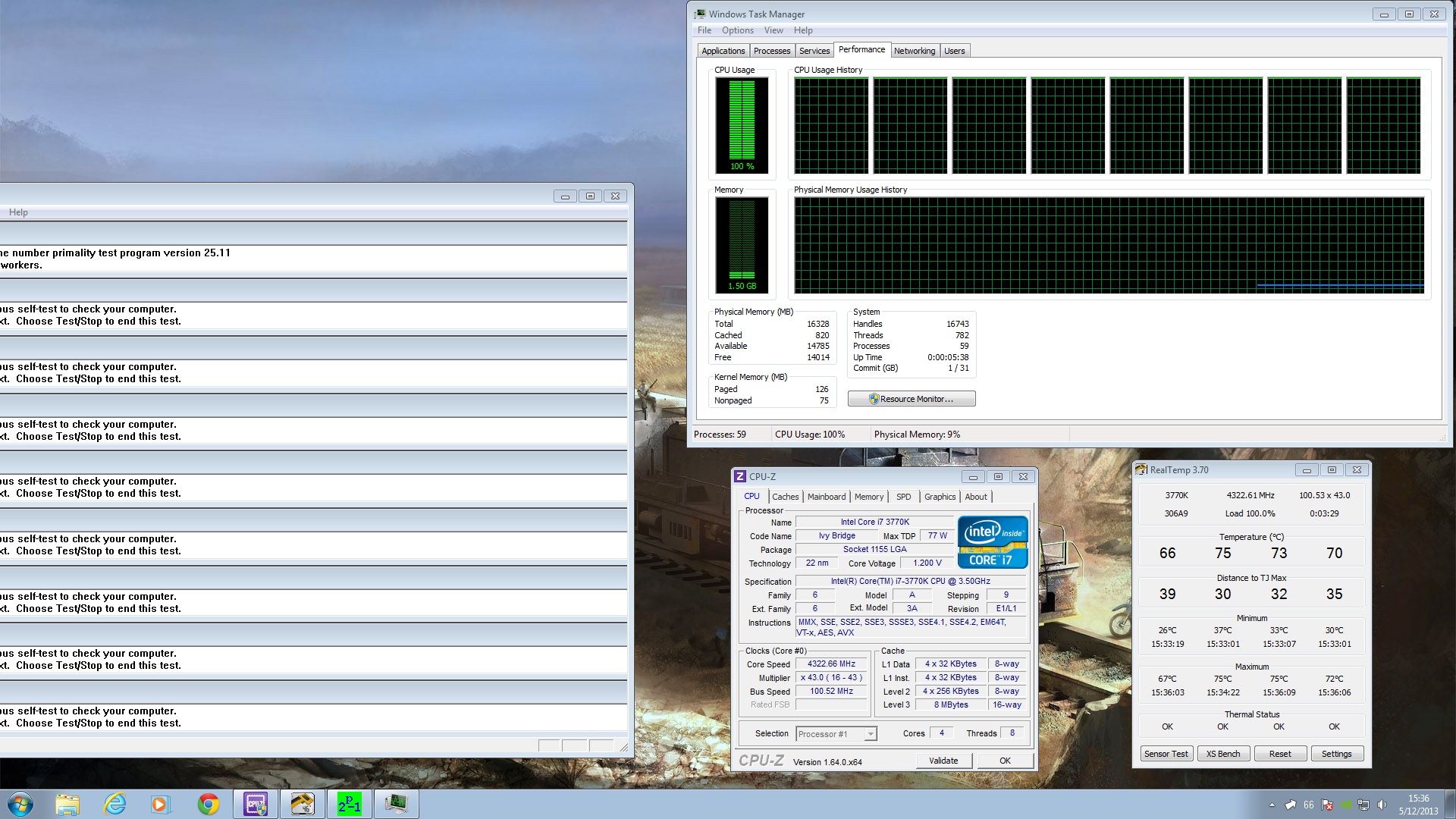
Task: Switch to the Applications tab
Action: [x=723, y=51]
